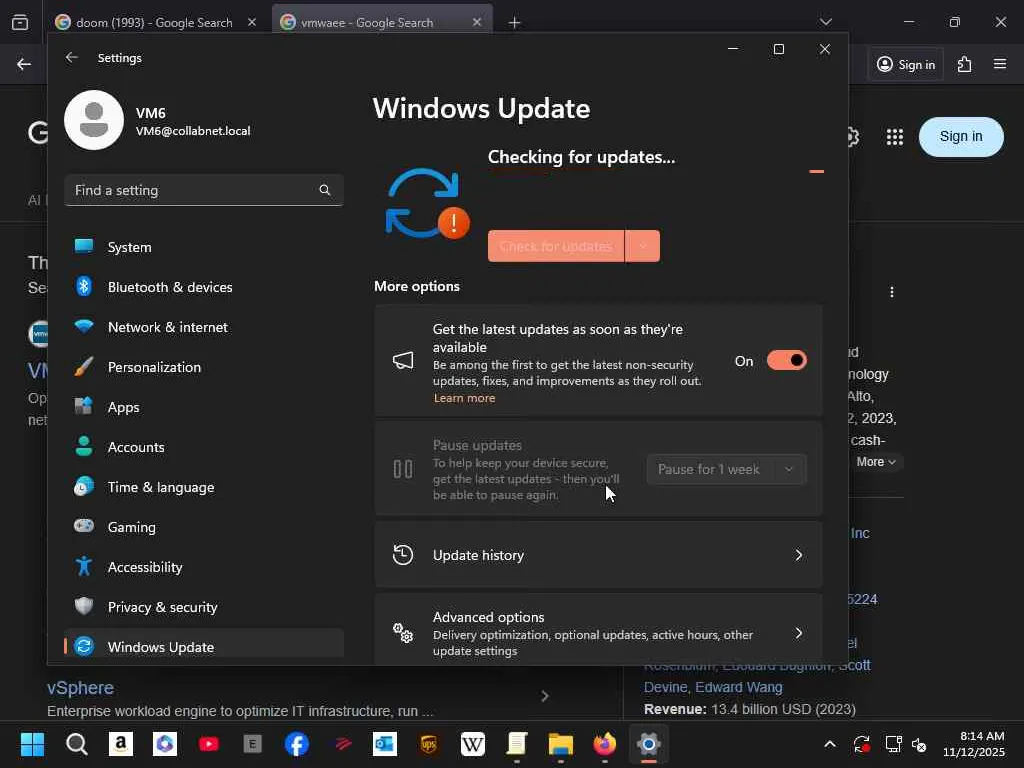Open File Explorer from taskbar

(560, 744)
